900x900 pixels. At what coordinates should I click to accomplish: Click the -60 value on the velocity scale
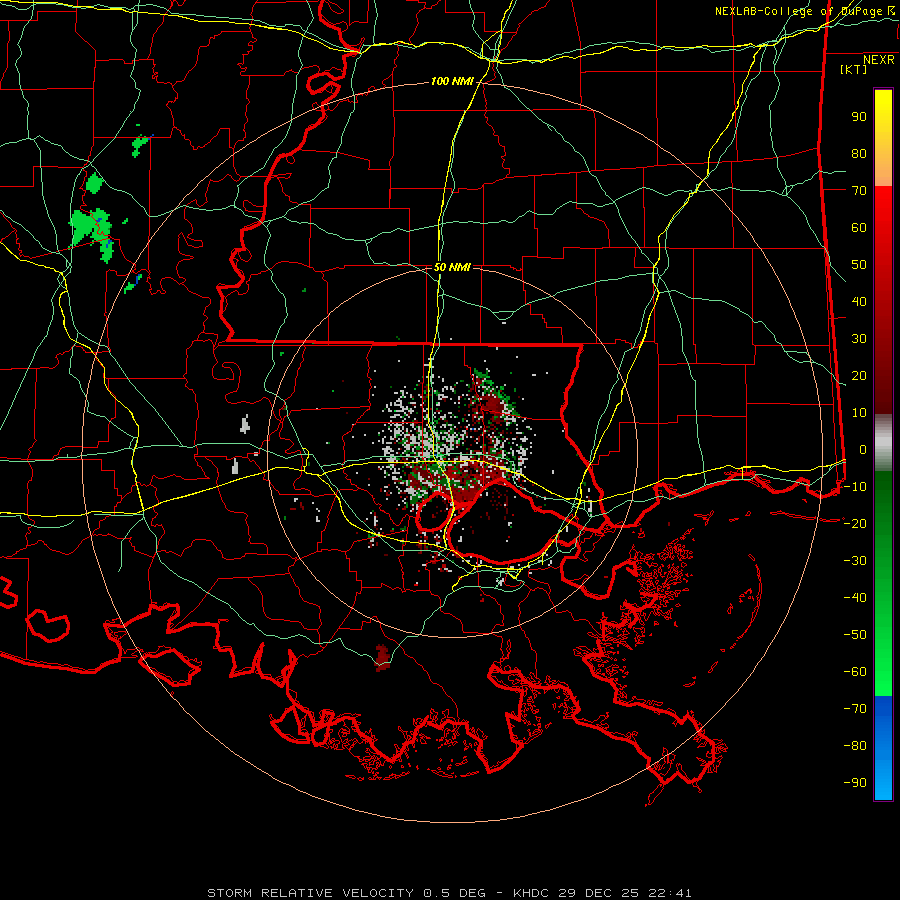[855, 672]
